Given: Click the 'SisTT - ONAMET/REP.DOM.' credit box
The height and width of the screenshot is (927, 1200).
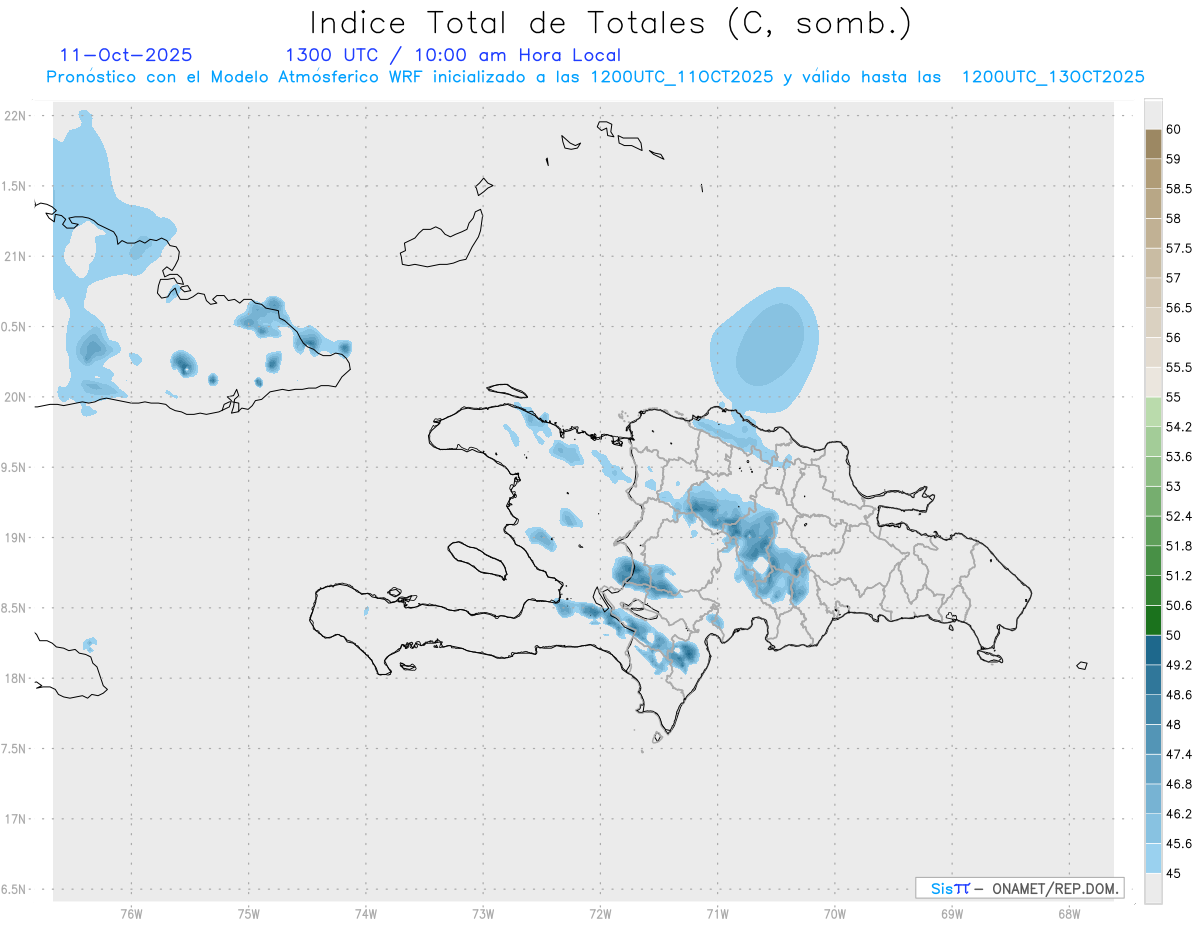Looking at the screenshot, I should click(x=1020, y=888).
